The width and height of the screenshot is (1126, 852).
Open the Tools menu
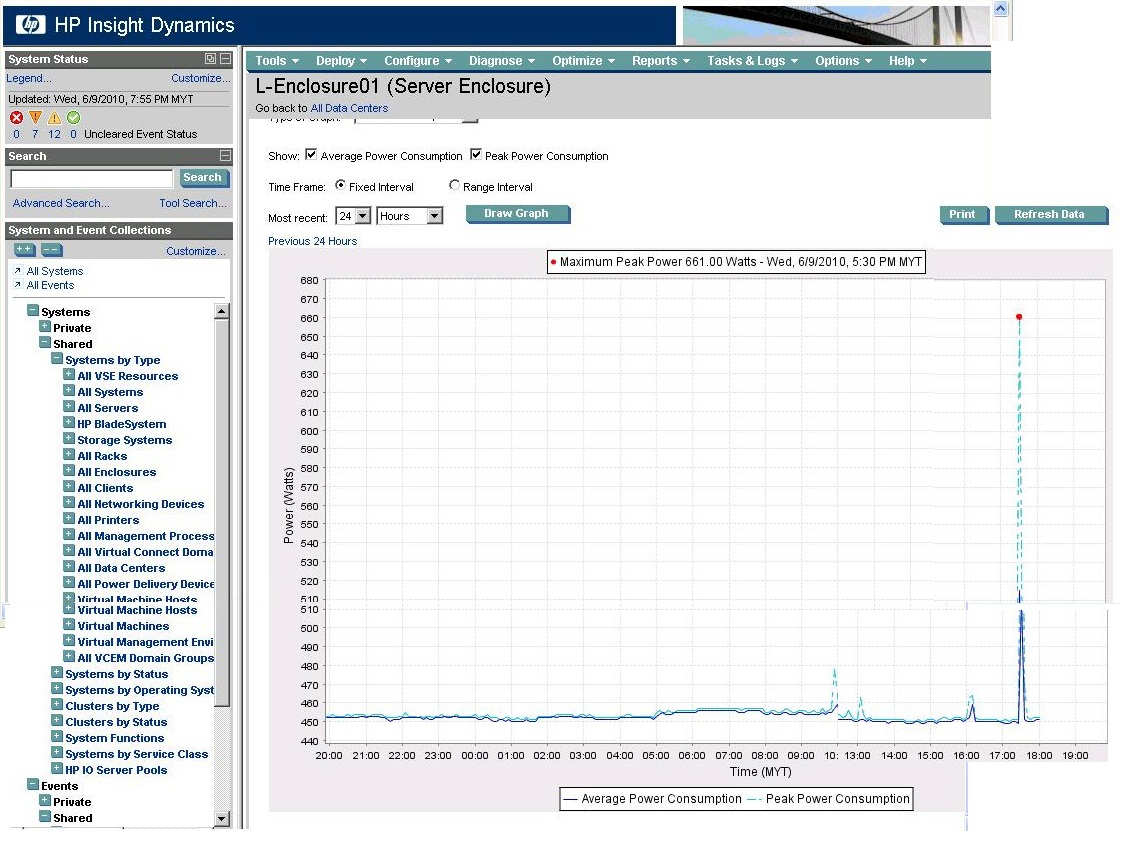click(x=276, y=61)
